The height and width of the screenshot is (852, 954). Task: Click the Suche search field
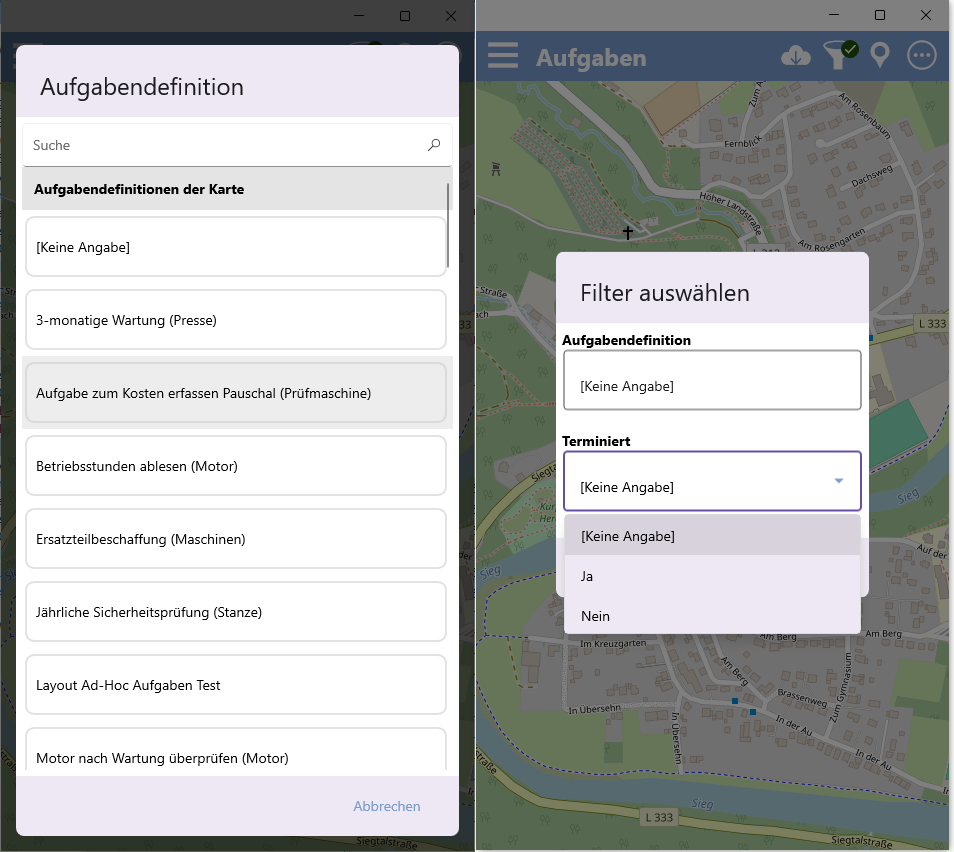pyautogui.click(x=237, y=145)
